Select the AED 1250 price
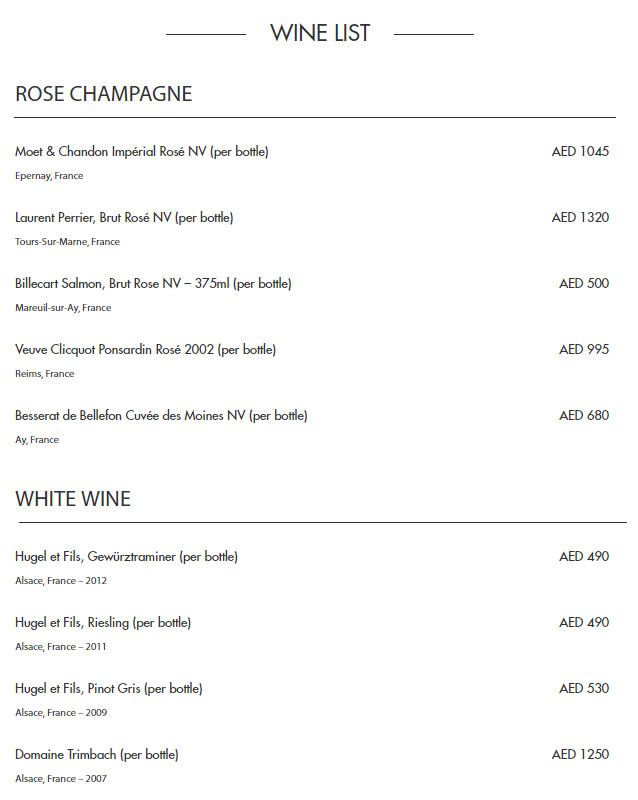 pos(580,755)
